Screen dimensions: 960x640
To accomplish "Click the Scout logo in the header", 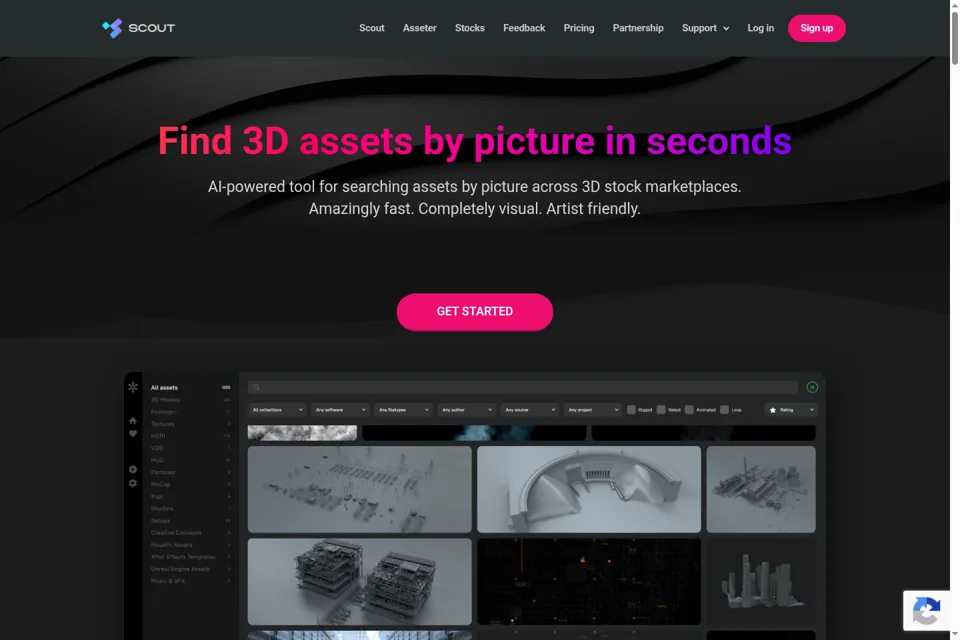I will [138, 28].
